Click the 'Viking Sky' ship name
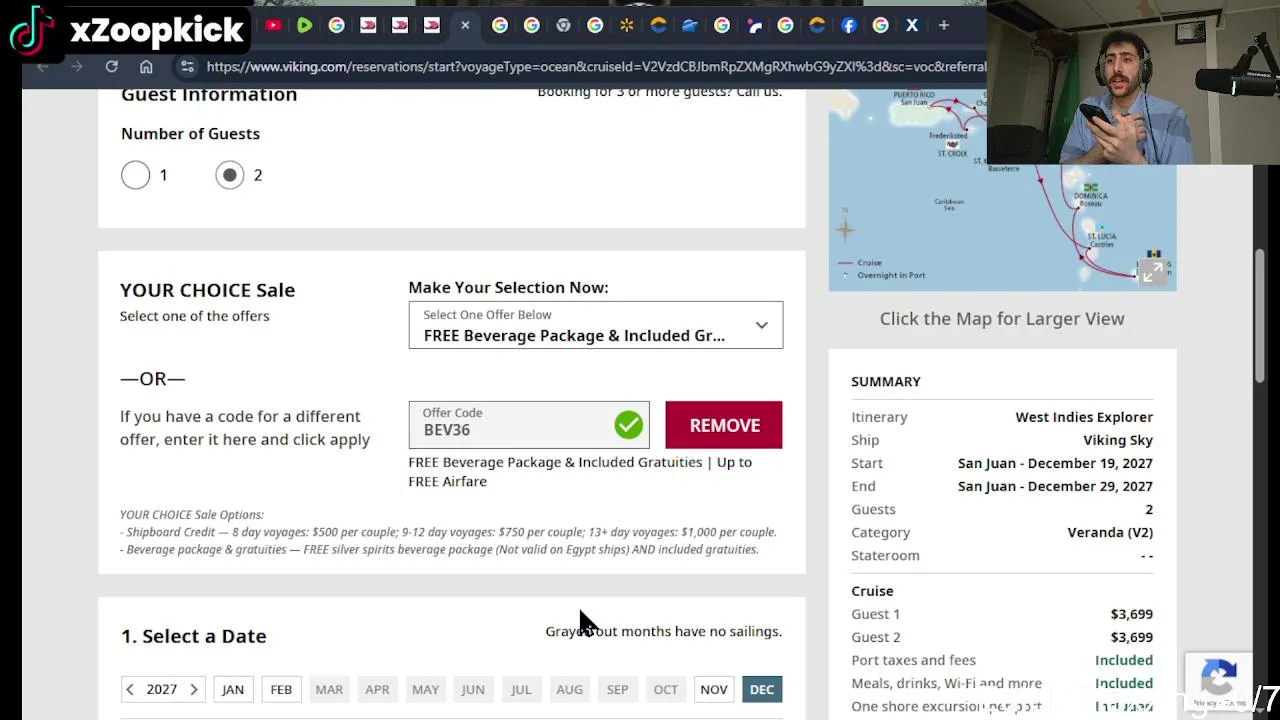 point(1118,440)
